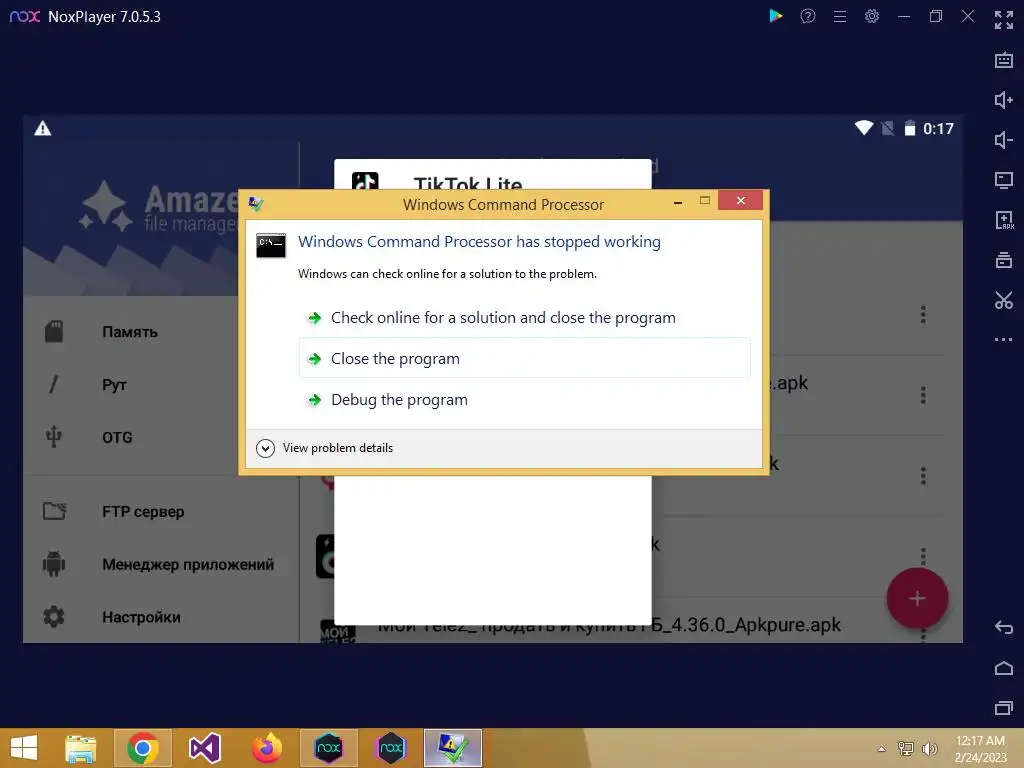Click the Play Store icon in Nox title bar
Screen dimensions: 1024x768
point(775,16)
